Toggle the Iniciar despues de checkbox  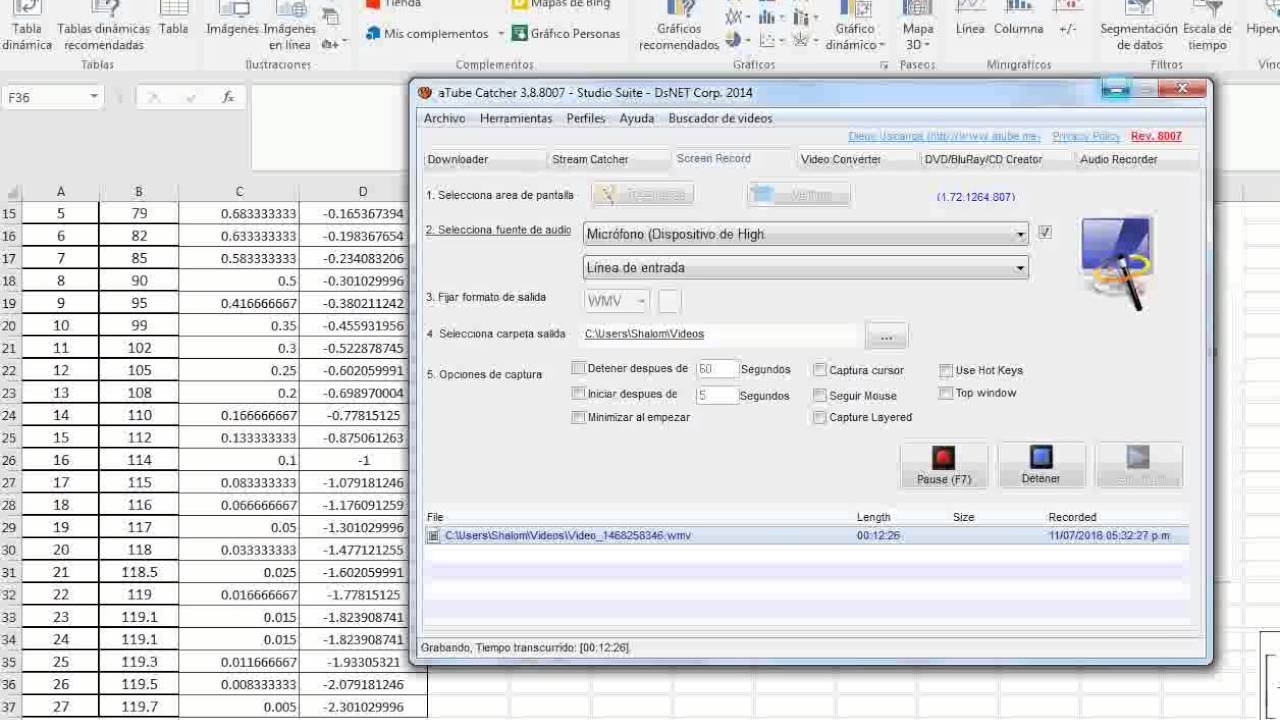(578, 393)
